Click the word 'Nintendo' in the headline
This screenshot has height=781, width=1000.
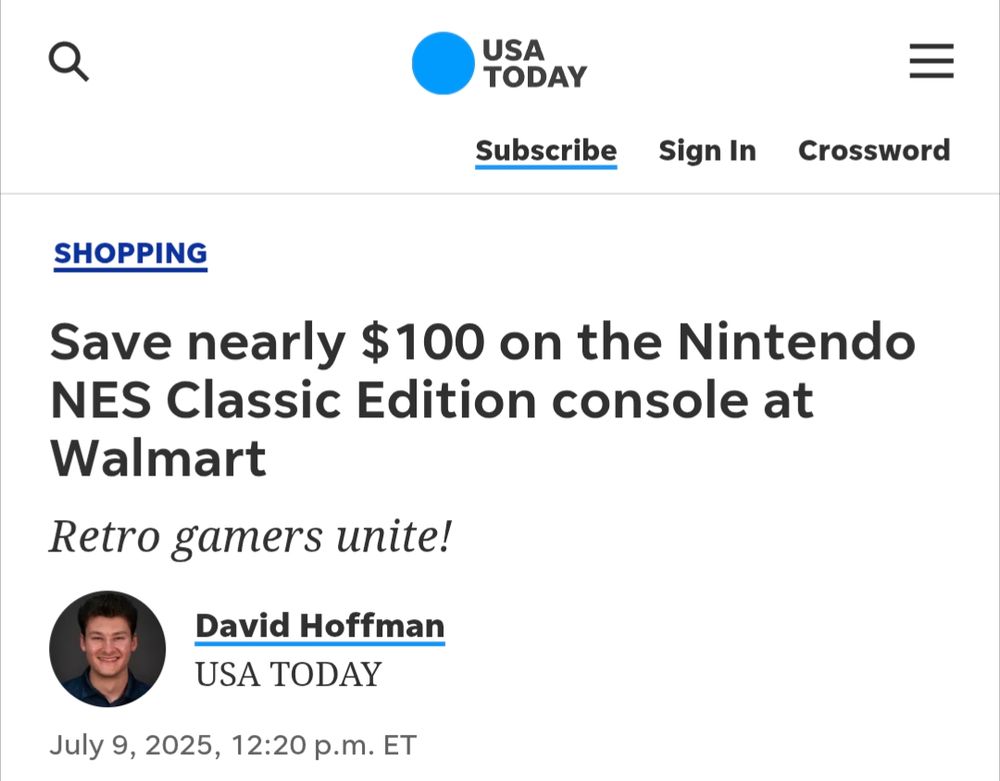coord(796,343)
